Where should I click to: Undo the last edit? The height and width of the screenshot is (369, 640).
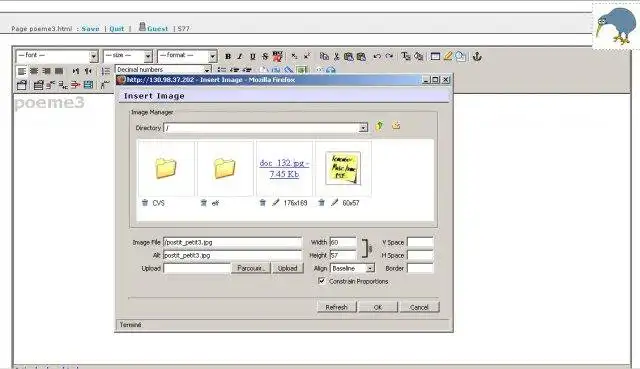[x=377, y=56]
